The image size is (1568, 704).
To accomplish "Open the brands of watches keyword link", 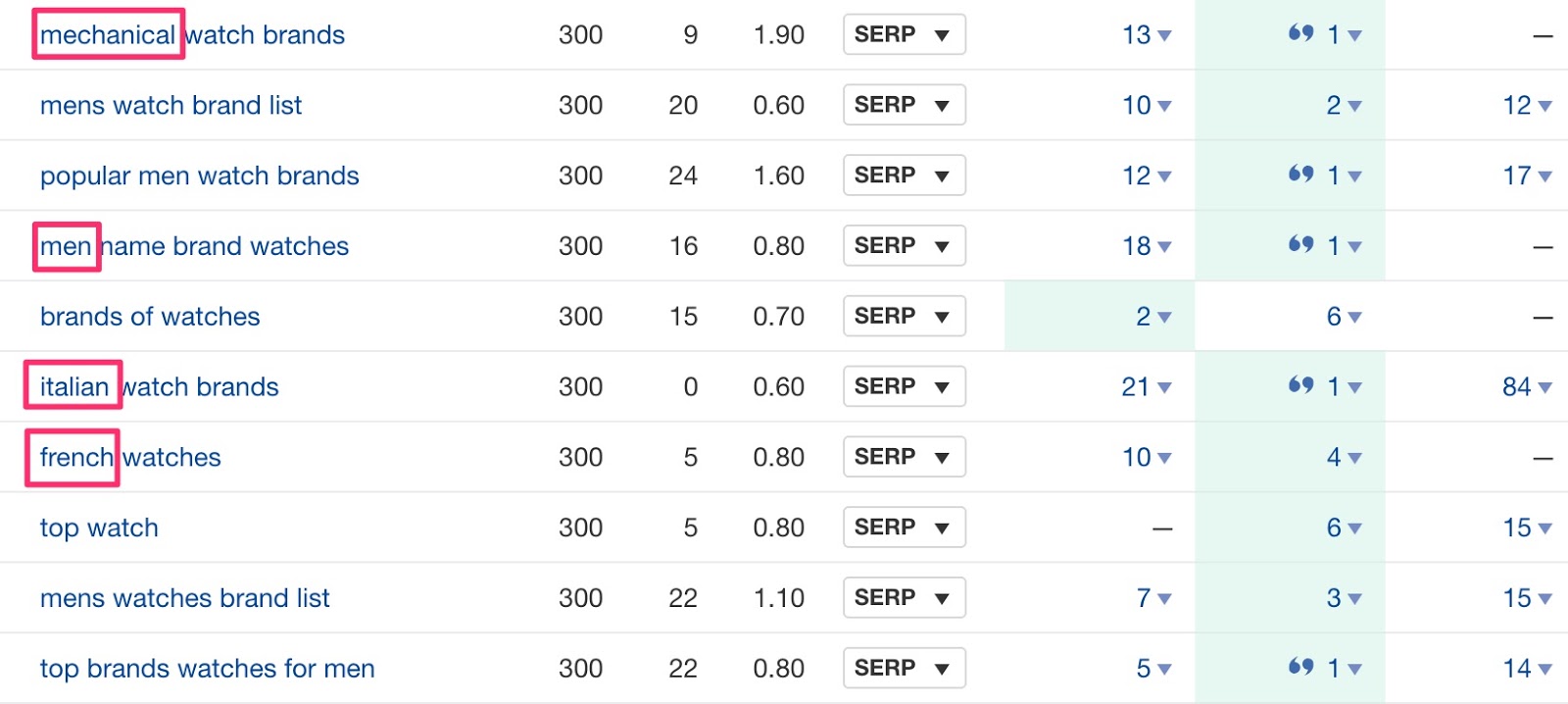I will coord(150,317).
